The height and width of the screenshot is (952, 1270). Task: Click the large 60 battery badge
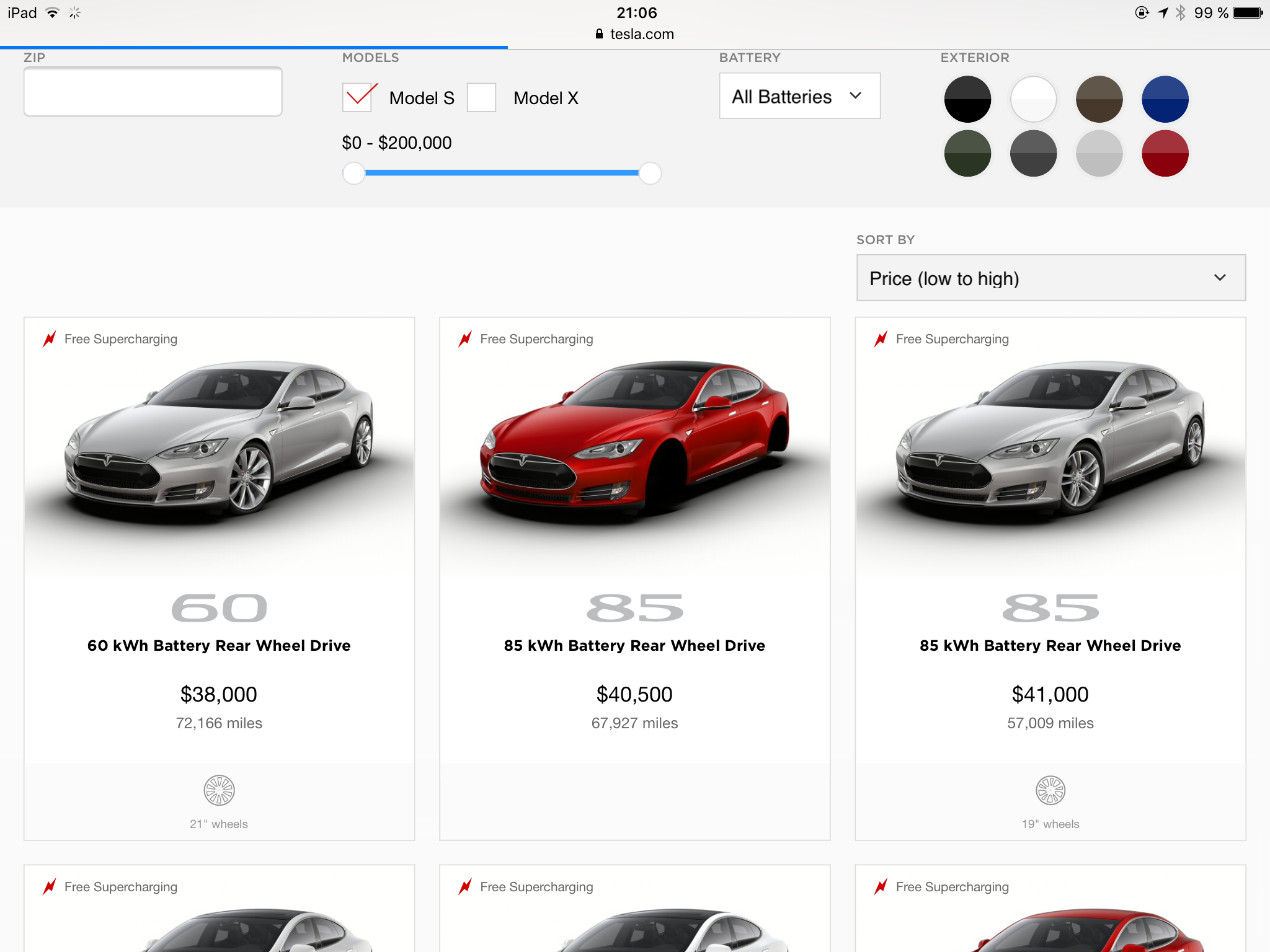[219, 608]
